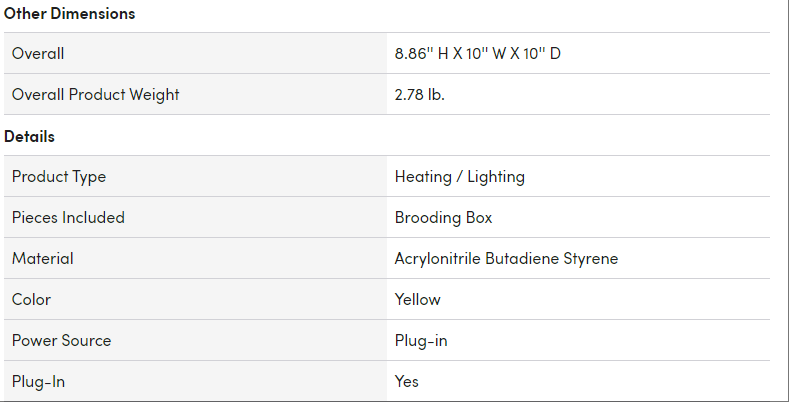Select the Pieces Included label
789x402 pixels.
pyautogui.click(x=68, y=218)
